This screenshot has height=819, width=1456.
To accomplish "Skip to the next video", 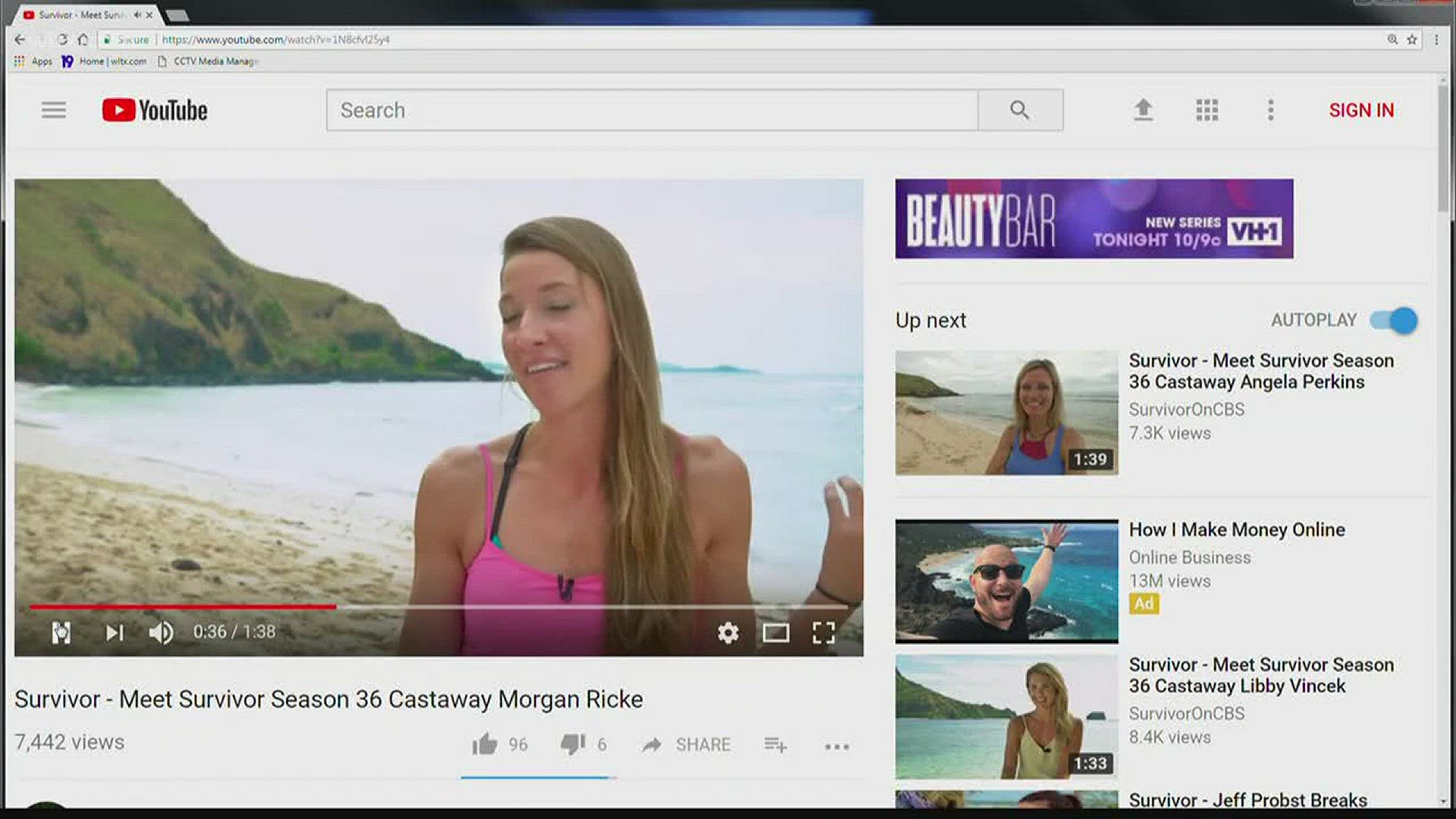I will [115, 632].
